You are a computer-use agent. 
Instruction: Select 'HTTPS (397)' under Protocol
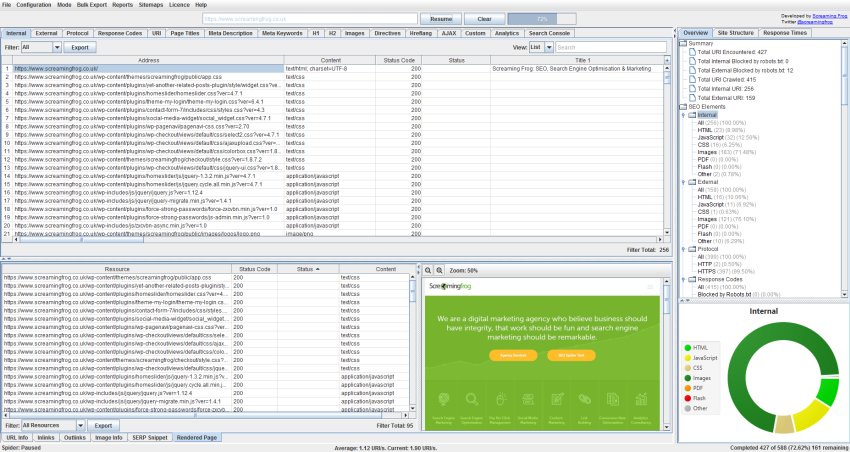[726, 272]
